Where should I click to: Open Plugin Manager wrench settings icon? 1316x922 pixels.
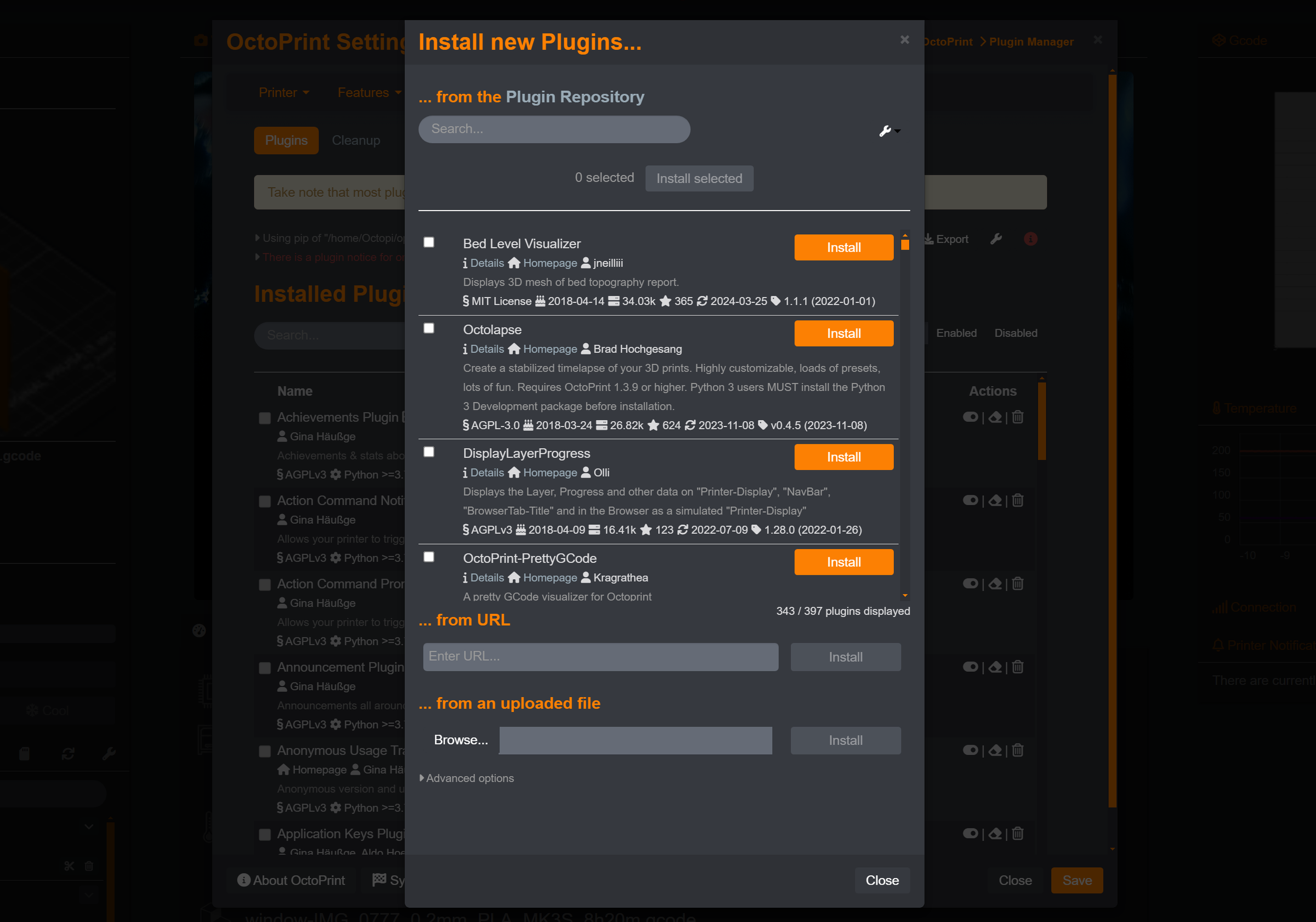point(996,239)
